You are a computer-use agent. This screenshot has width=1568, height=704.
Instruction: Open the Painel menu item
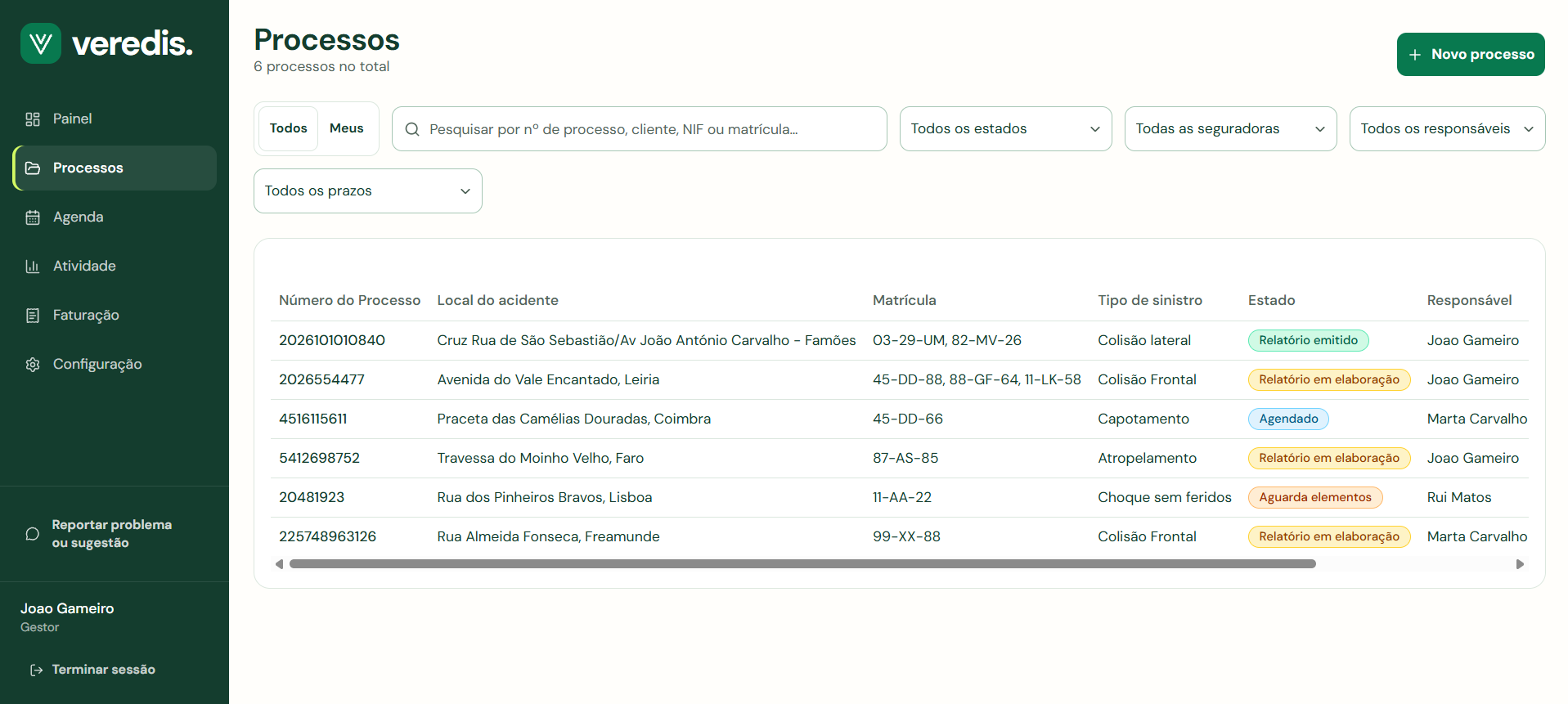pyautogui.click(x=115, y=119)
